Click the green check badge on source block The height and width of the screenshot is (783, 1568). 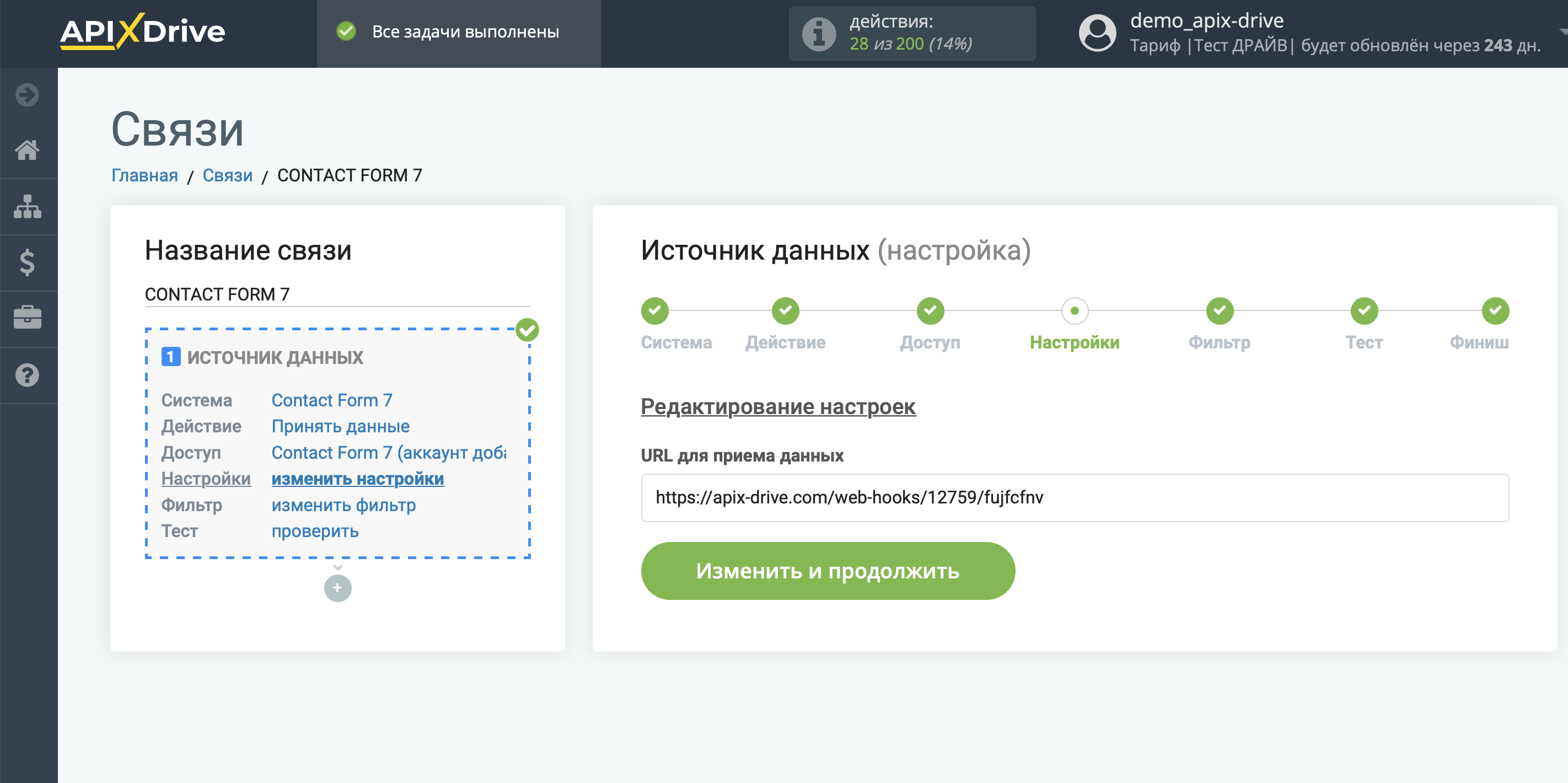click(x=527, y=330)
